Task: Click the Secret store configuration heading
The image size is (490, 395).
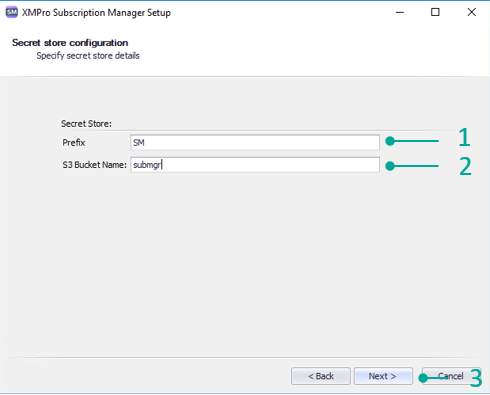Action: (x=70, y=43)
